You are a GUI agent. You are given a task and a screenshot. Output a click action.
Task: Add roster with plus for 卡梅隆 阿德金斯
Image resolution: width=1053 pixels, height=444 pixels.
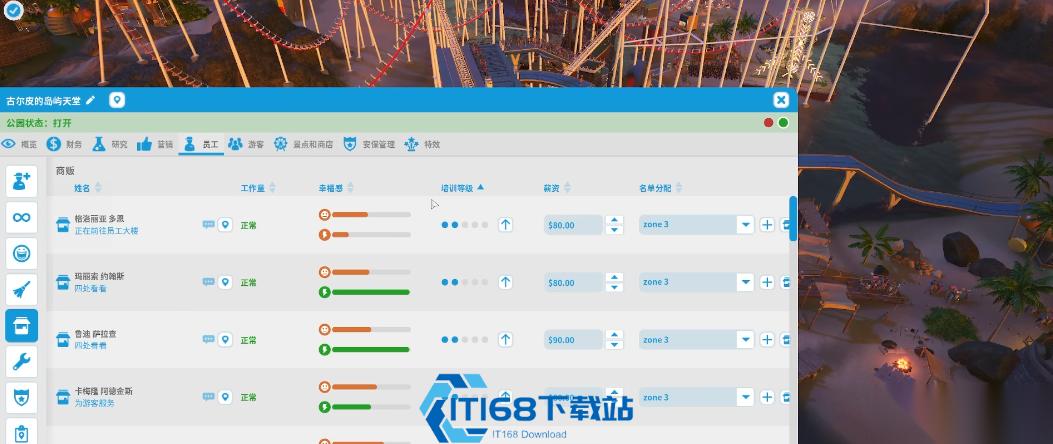tap(767, 398)
